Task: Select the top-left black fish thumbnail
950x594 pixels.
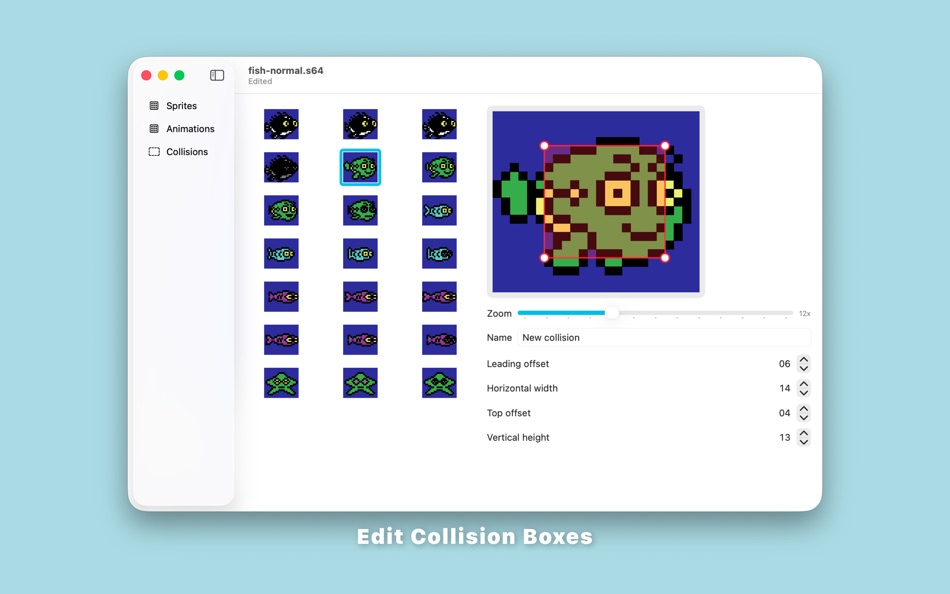Action: click(281, 124)
